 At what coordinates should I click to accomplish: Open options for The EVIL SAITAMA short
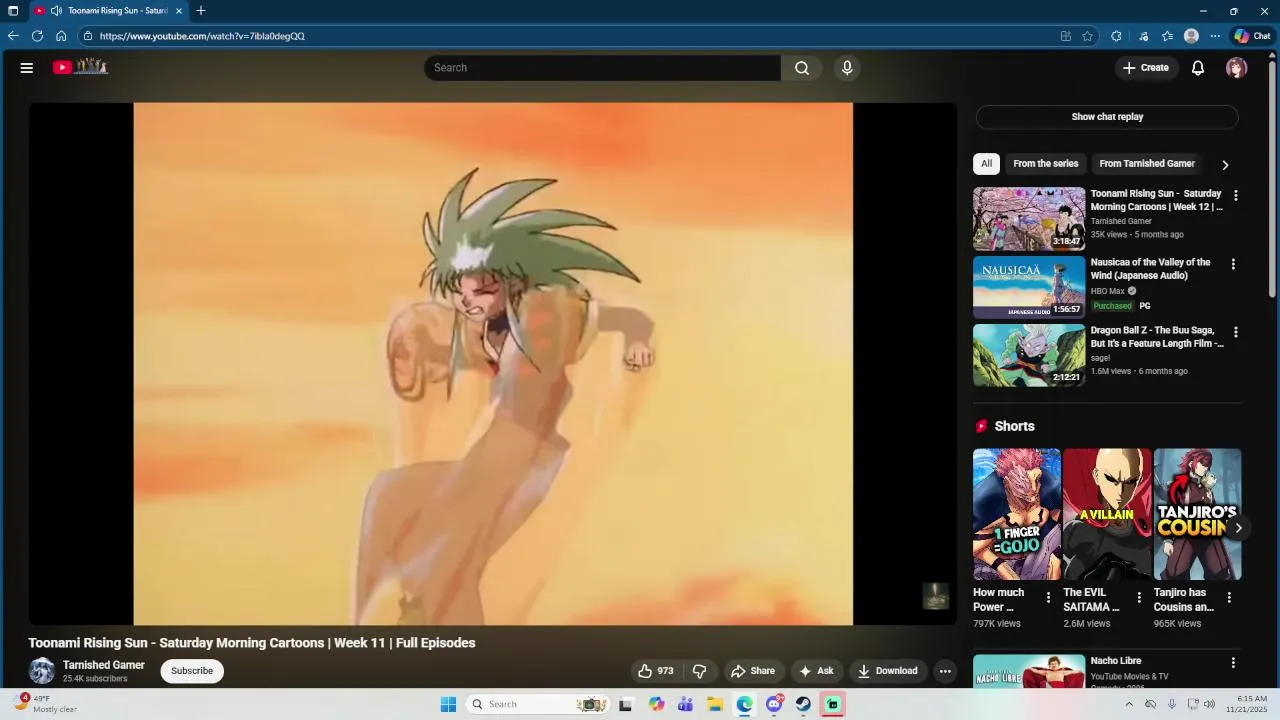1139,598
